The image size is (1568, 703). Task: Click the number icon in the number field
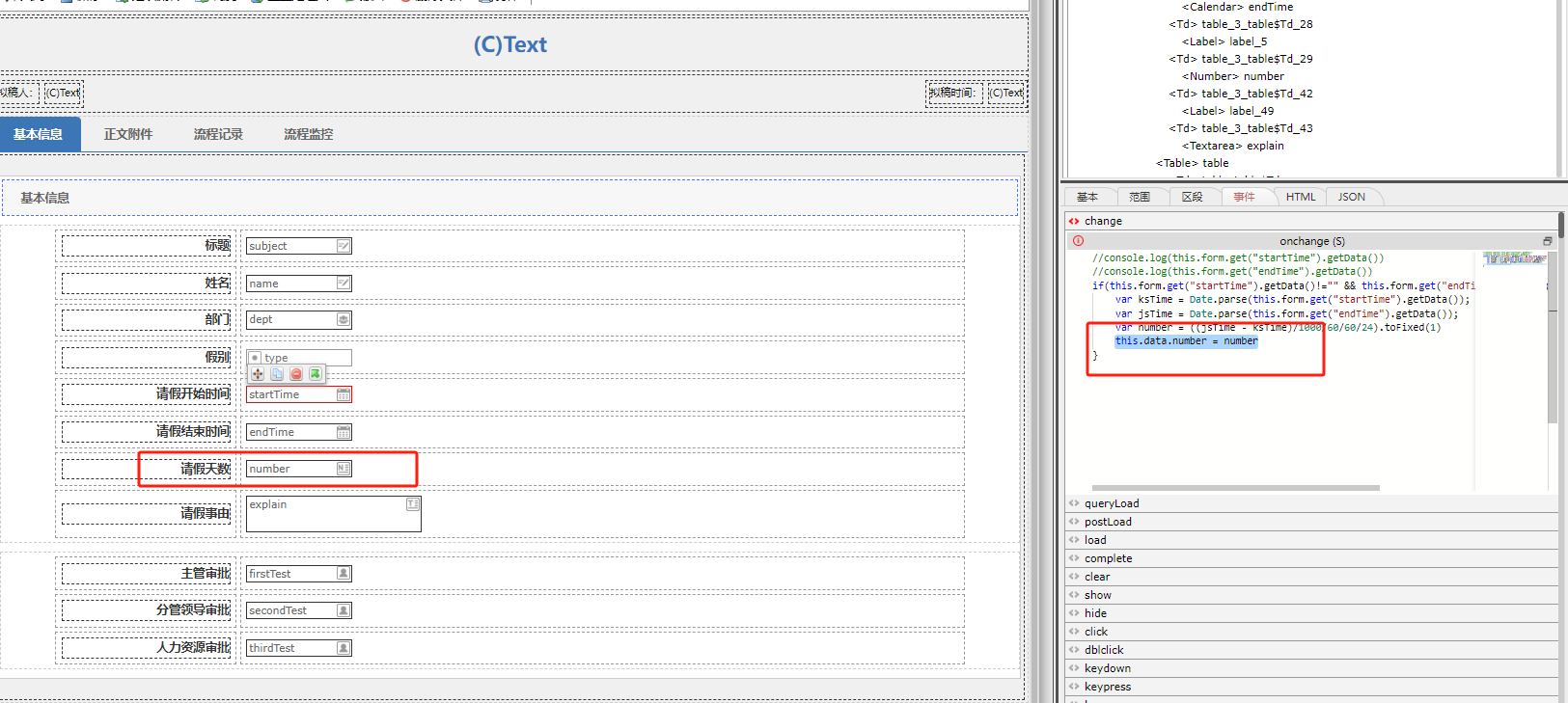click(344, 469)
